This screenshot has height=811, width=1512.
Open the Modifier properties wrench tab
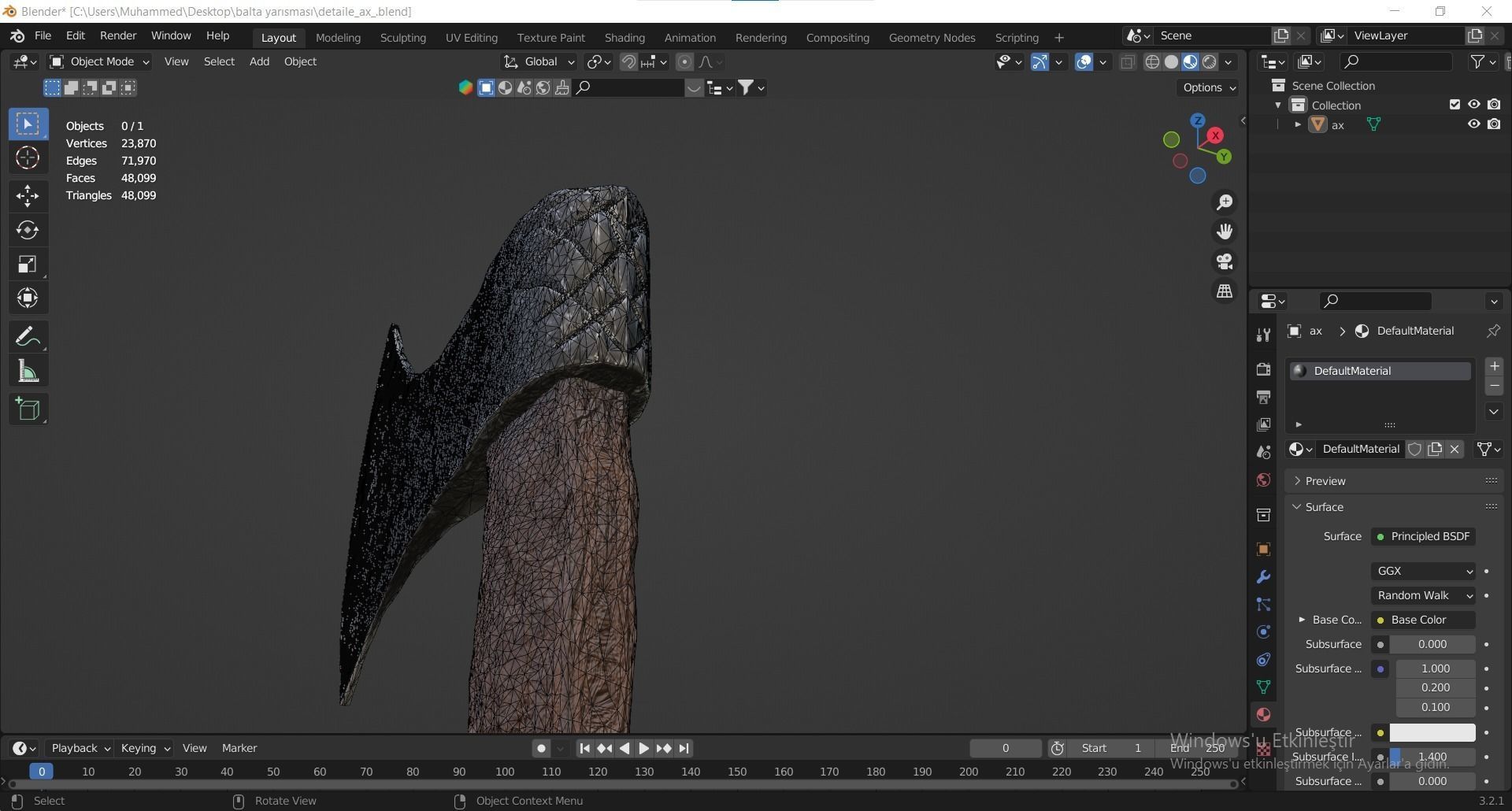point(1263,576)
